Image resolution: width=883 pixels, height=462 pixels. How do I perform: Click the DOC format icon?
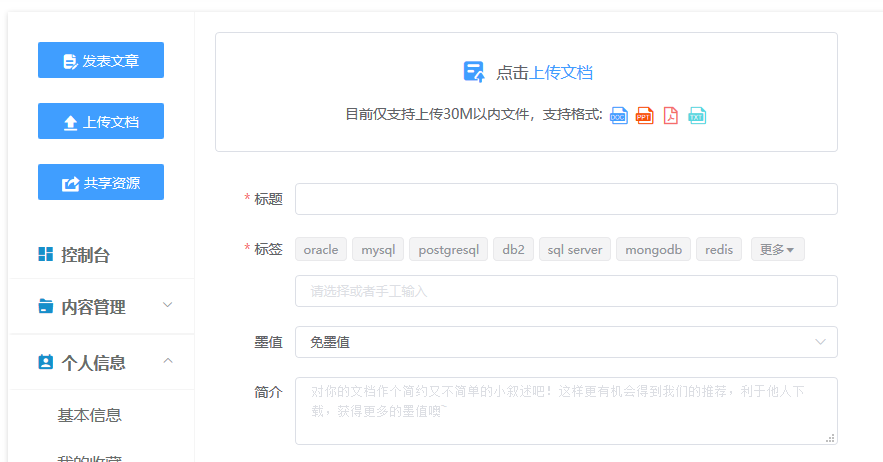pos(619,116)
